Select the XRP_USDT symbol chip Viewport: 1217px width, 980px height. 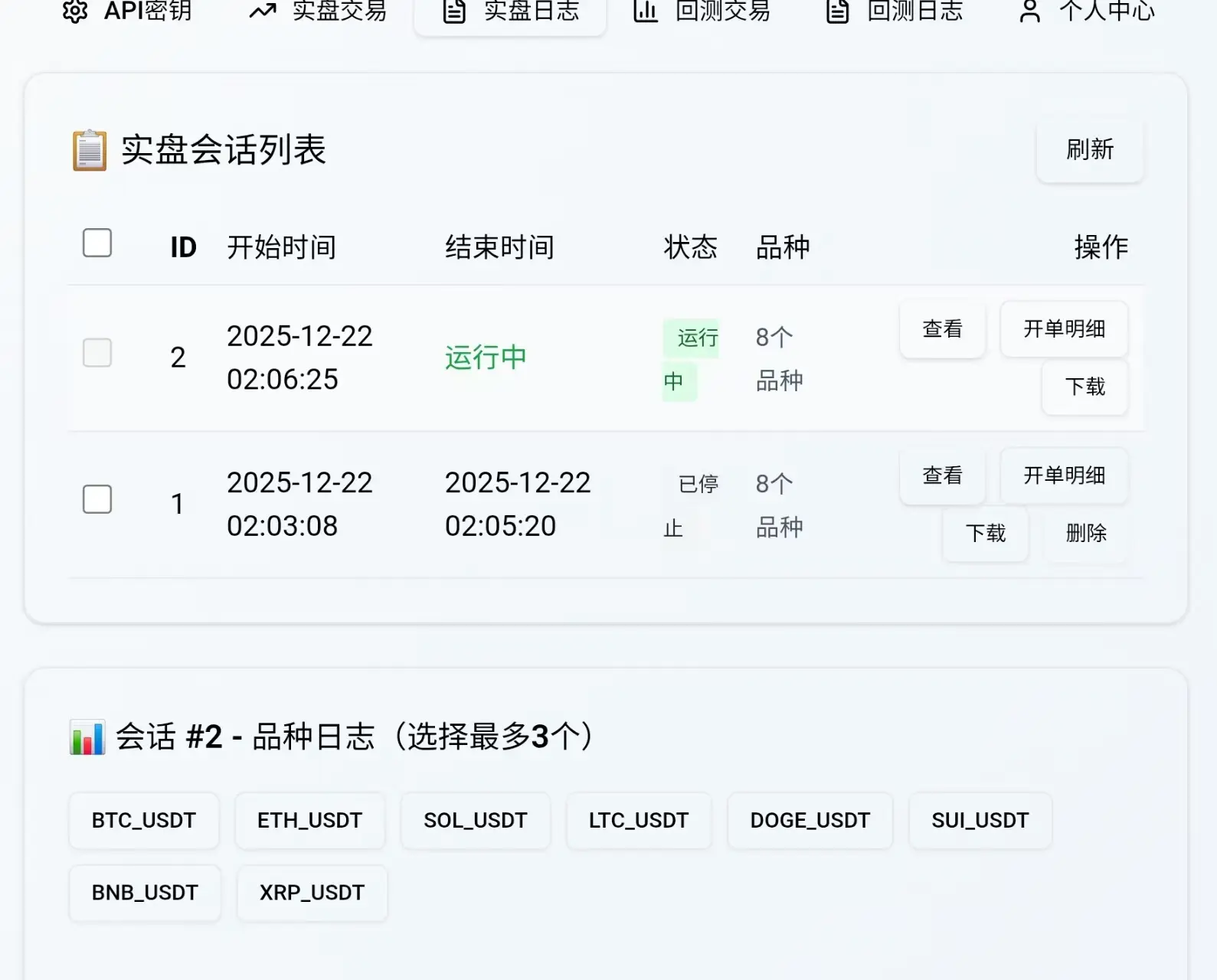pyautogui.click(x=312, y=893)
